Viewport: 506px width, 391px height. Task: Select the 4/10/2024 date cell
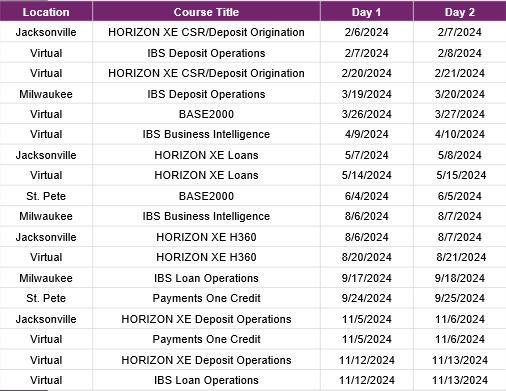(460, 134)
